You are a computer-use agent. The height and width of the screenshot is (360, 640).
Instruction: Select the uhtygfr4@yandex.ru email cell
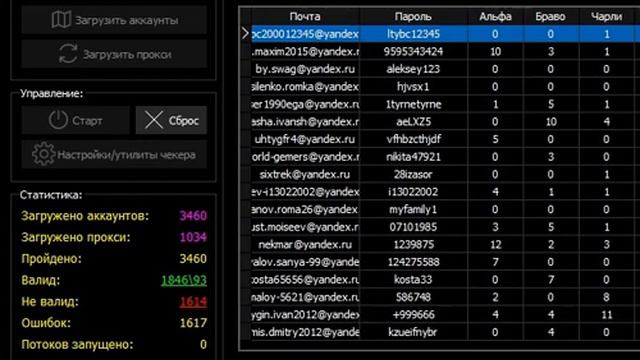point(305,139)
